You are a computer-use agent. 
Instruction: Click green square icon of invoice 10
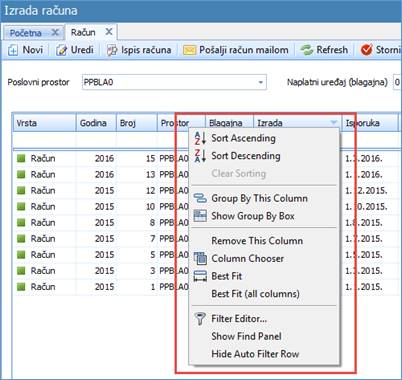coord(21,206)
